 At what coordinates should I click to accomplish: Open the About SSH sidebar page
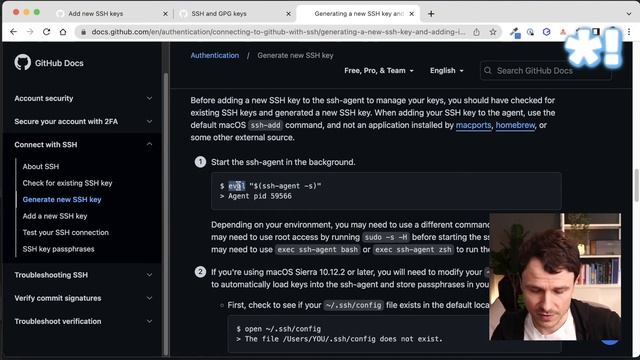(x=41, y=167)
